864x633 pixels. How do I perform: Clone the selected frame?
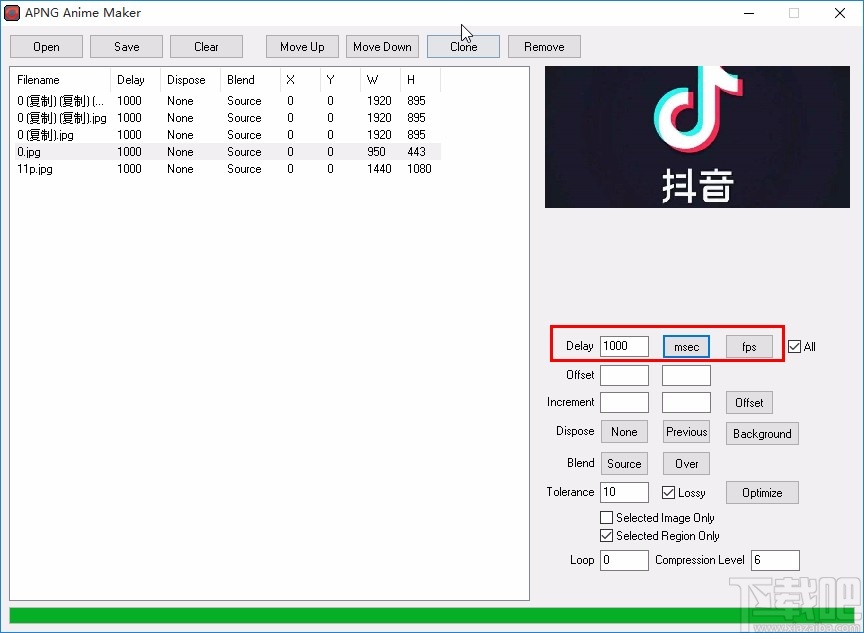pyautogui.click(x=463, y=46)
